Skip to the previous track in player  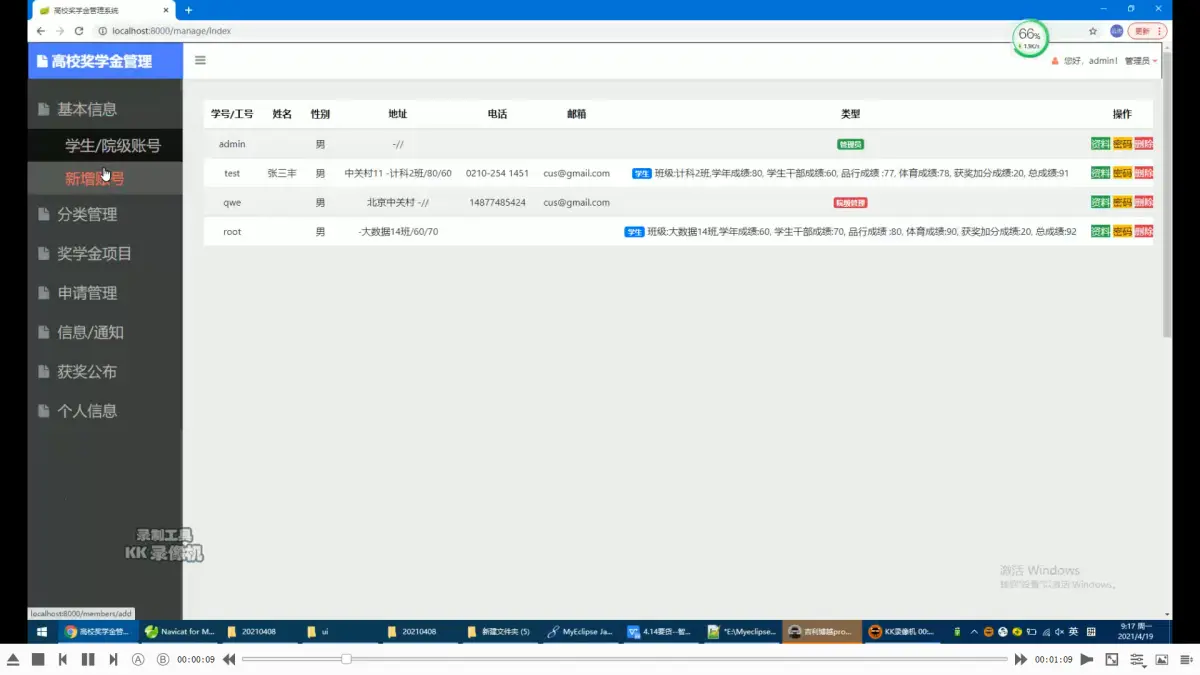coord(63,659)
